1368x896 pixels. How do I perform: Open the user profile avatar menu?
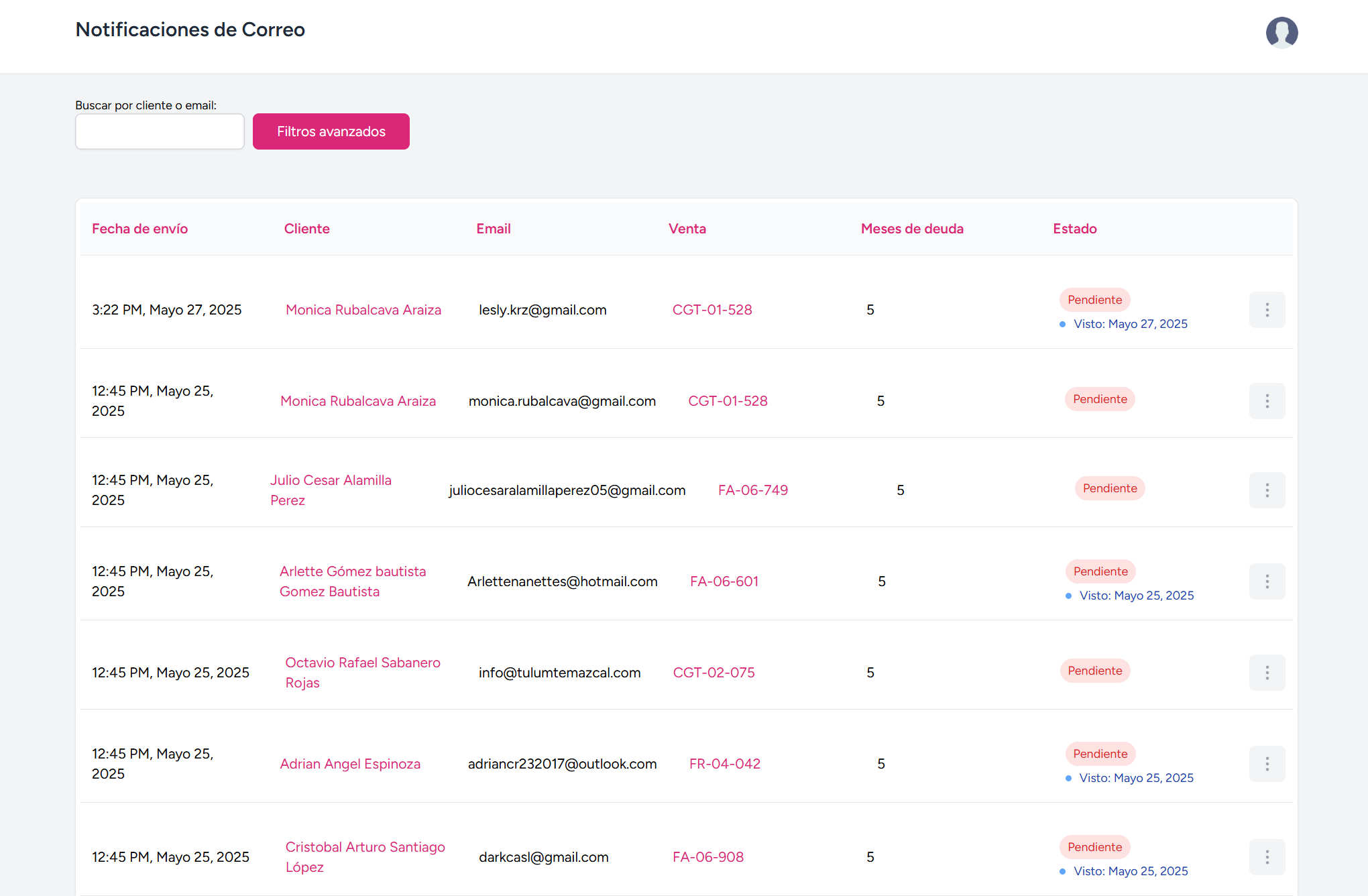point(1281,32)
